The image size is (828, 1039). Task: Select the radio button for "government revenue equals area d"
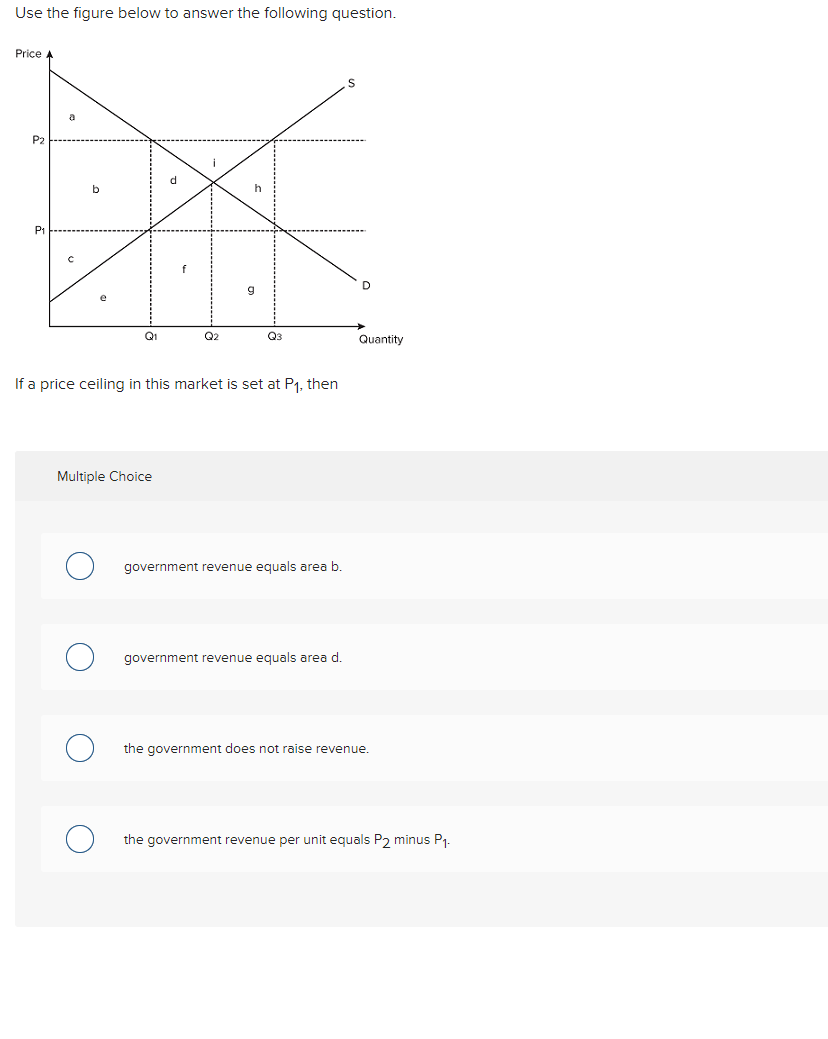80,657
